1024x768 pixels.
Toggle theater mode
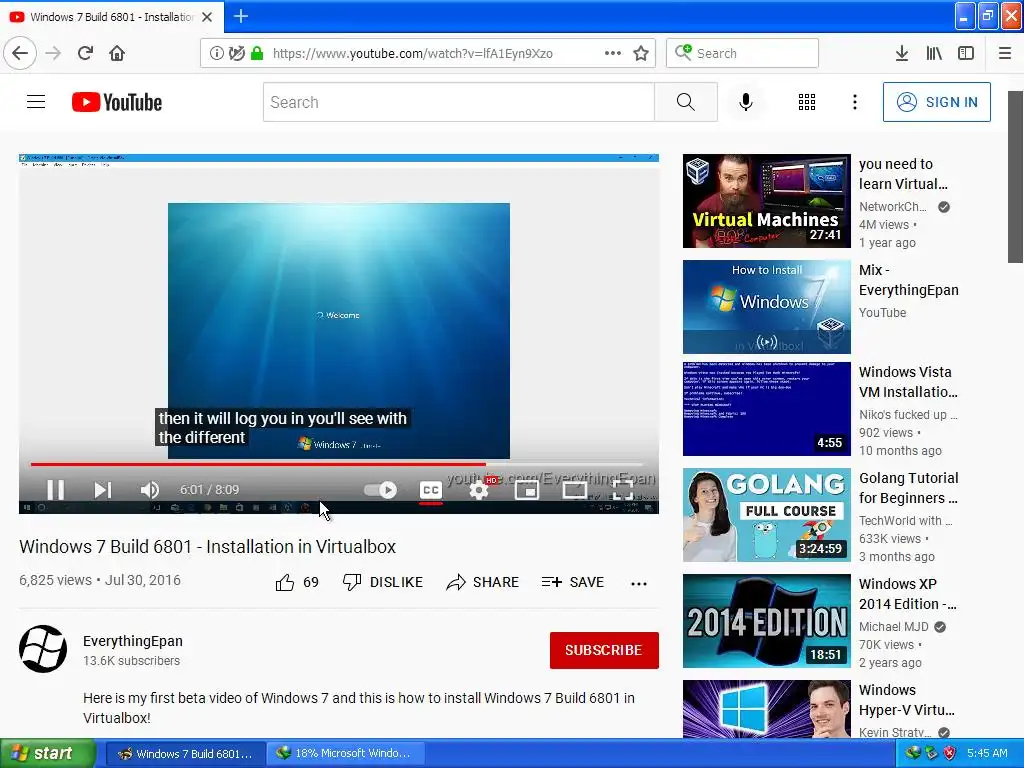point(575,490)
